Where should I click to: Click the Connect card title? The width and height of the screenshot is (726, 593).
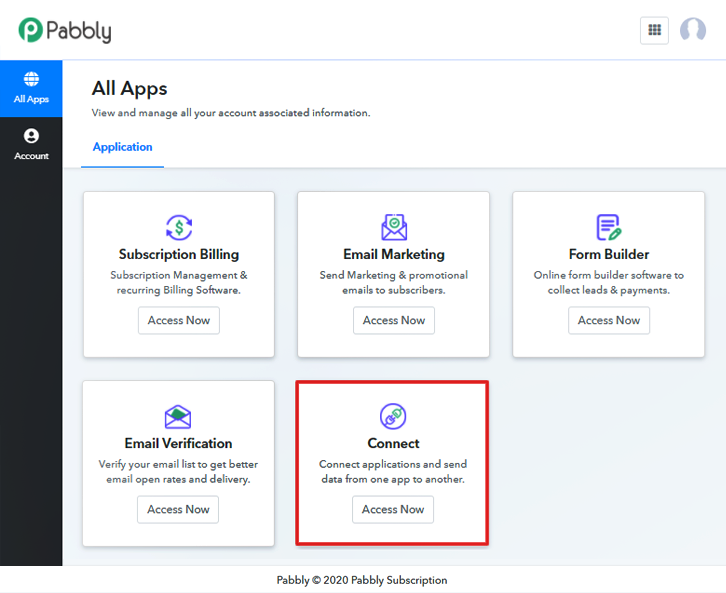click(x=393, y=443)
